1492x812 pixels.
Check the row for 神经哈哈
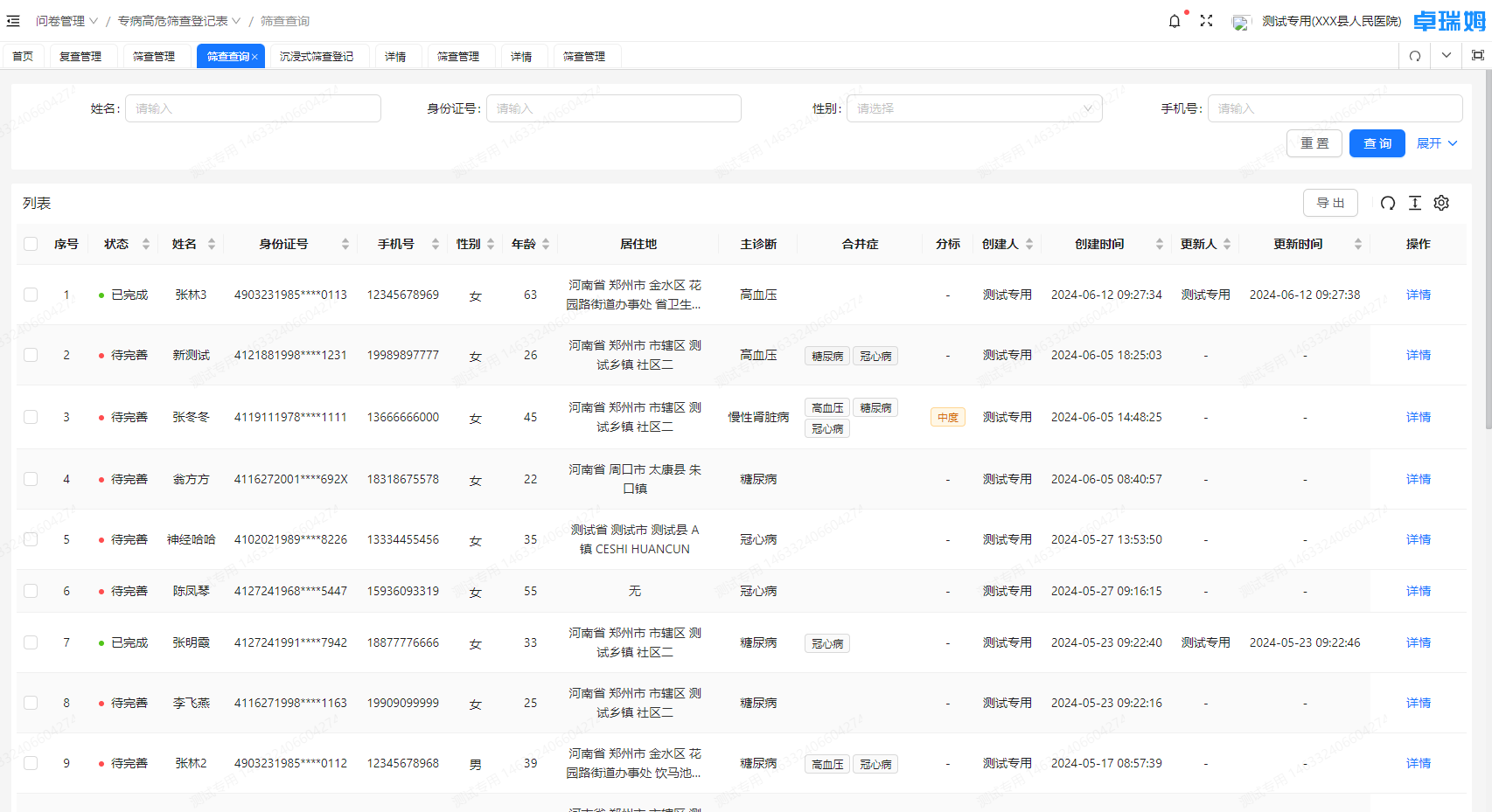point(31,539)
